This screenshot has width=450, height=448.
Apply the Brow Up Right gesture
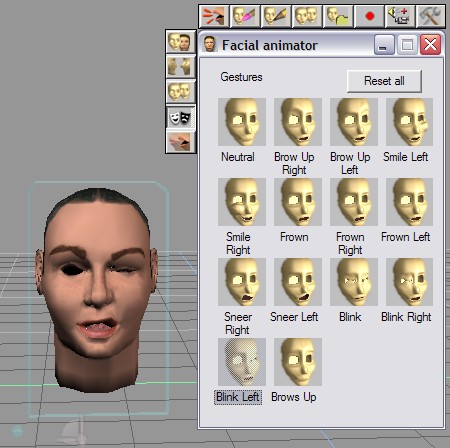(298, 122)
